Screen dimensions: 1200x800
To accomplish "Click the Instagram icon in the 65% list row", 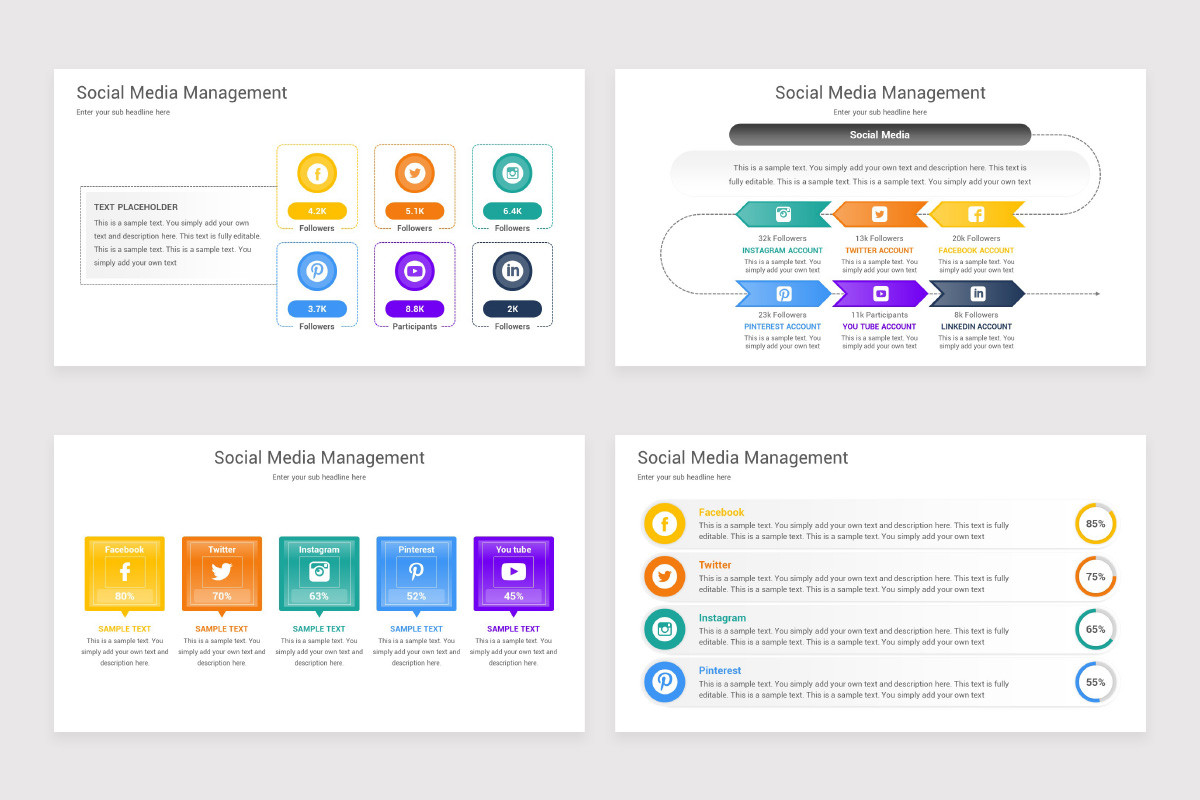I will point(665,629).
